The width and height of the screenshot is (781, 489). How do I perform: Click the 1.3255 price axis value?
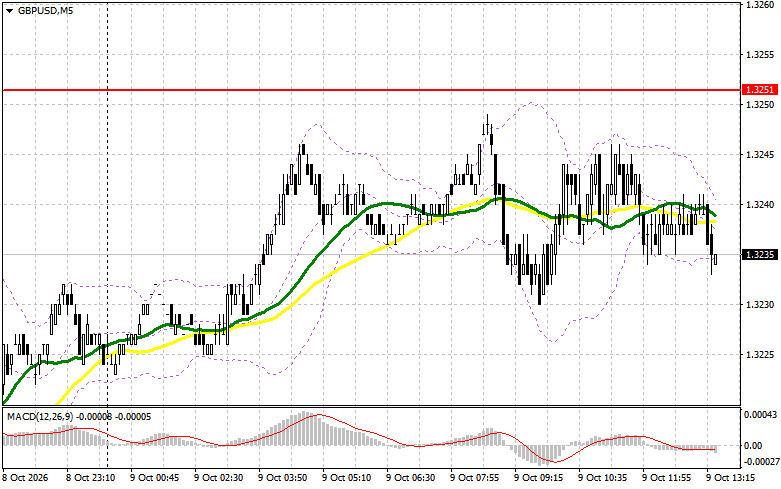click(x=760, y=55)
